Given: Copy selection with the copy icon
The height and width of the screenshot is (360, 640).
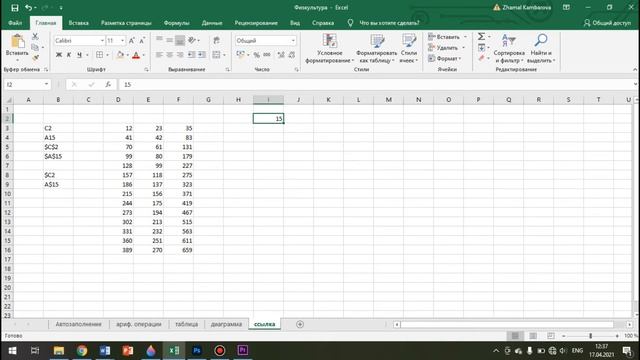Looking at the screenshot, I should [35, 47].
